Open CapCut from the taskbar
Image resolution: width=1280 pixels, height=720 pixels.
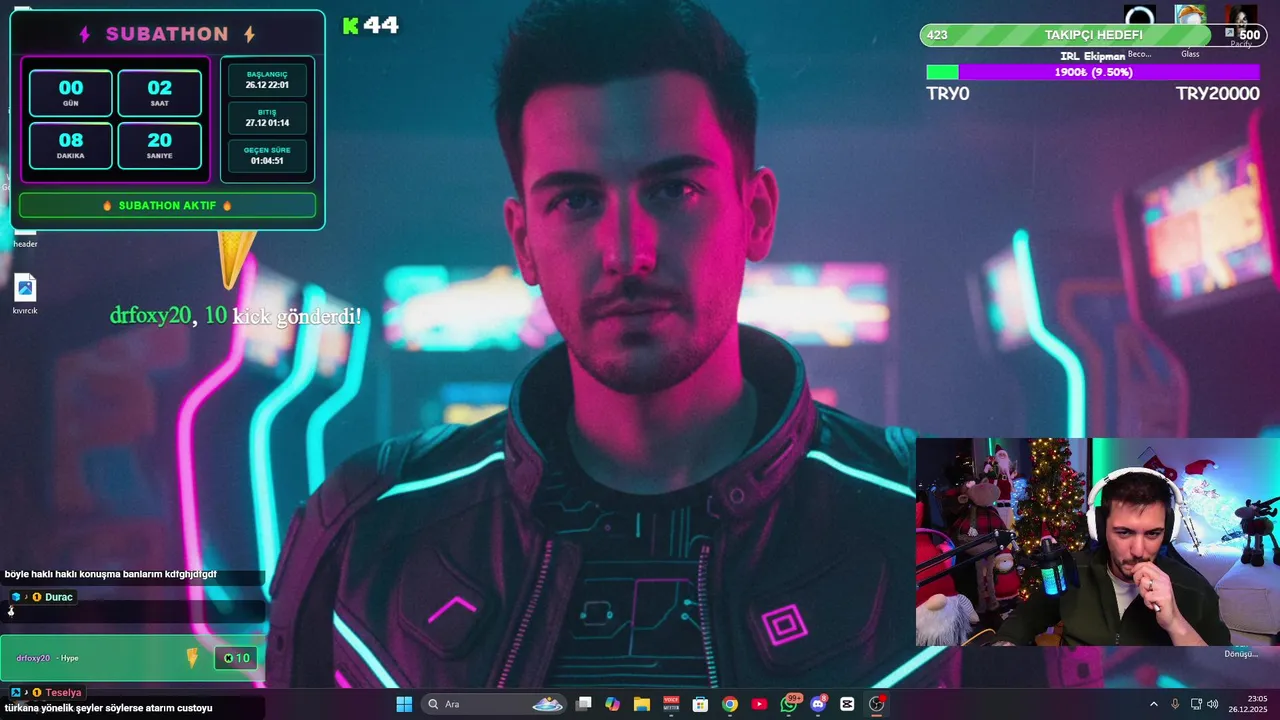(x=847, y=704)
